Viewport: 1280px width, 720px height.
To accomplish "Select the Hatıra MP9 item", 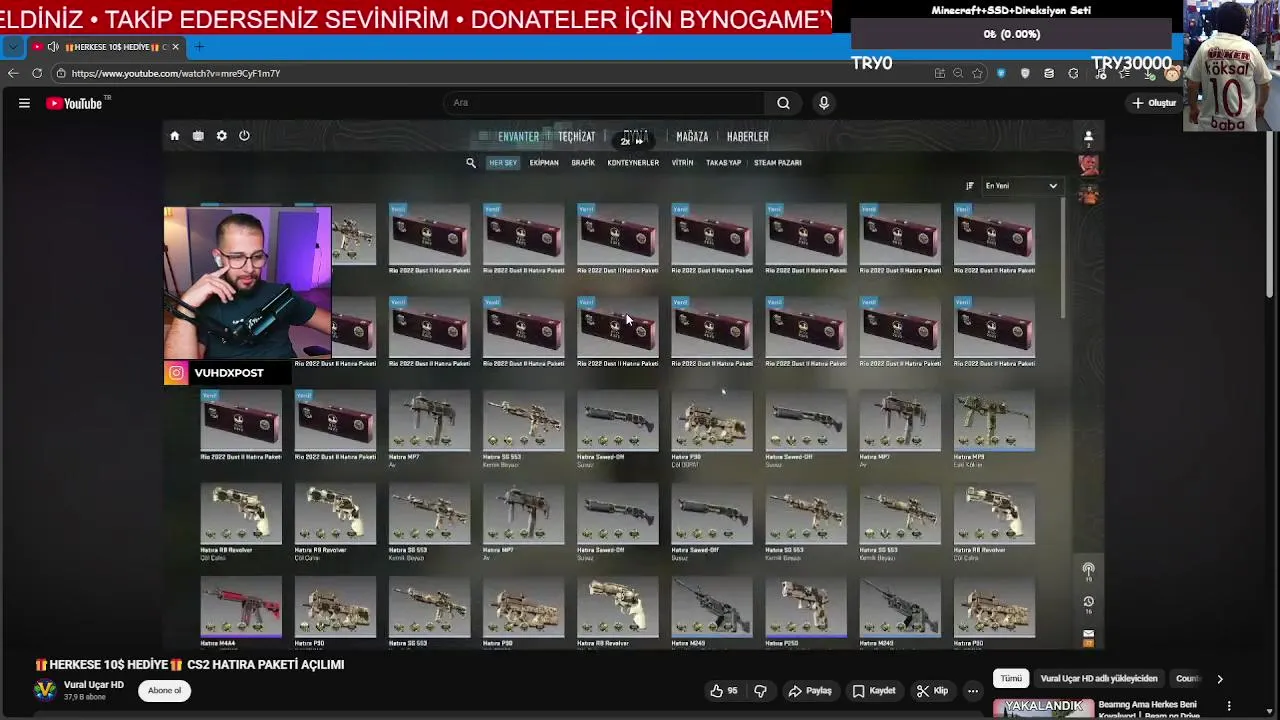I will [x=994, y=430].
